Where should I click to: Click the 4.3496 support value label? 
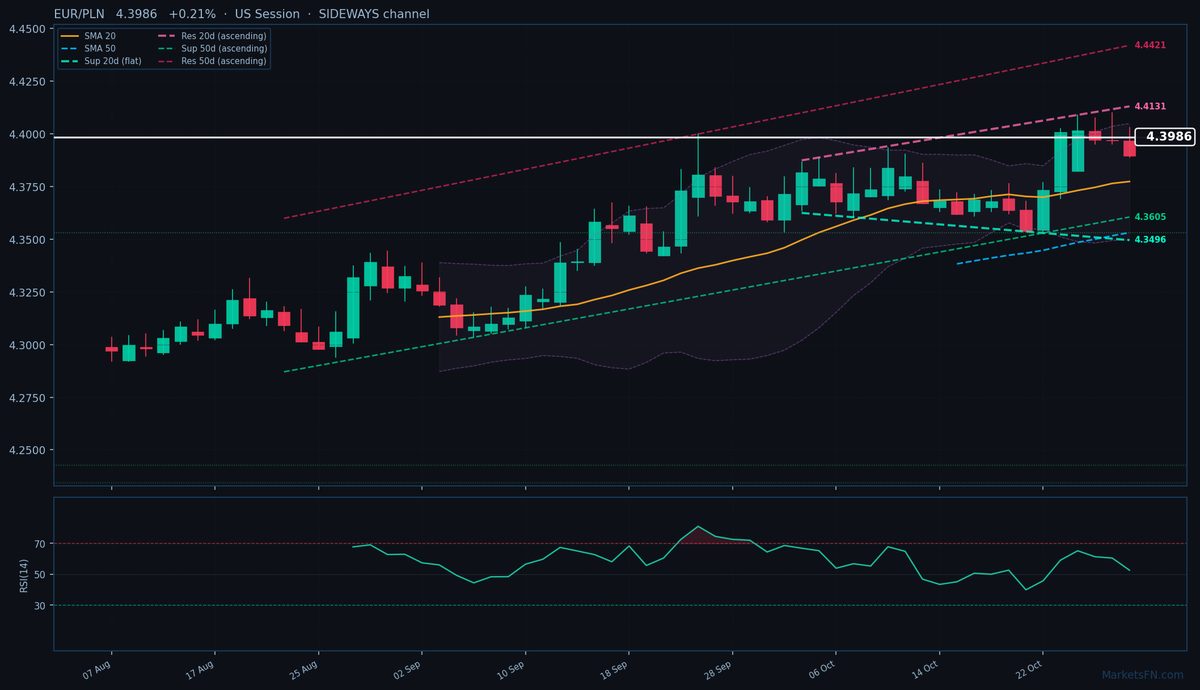tap(1150, 240)
